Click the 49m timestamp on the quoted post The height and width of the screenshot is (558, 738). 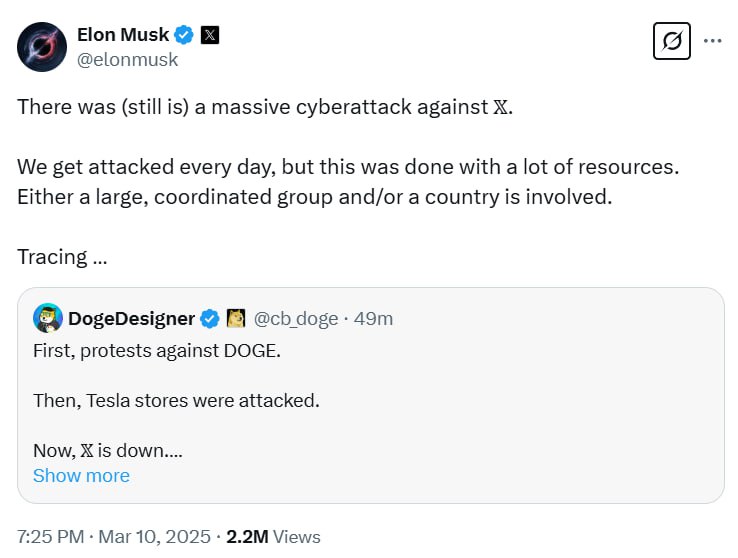click(373, 319)
